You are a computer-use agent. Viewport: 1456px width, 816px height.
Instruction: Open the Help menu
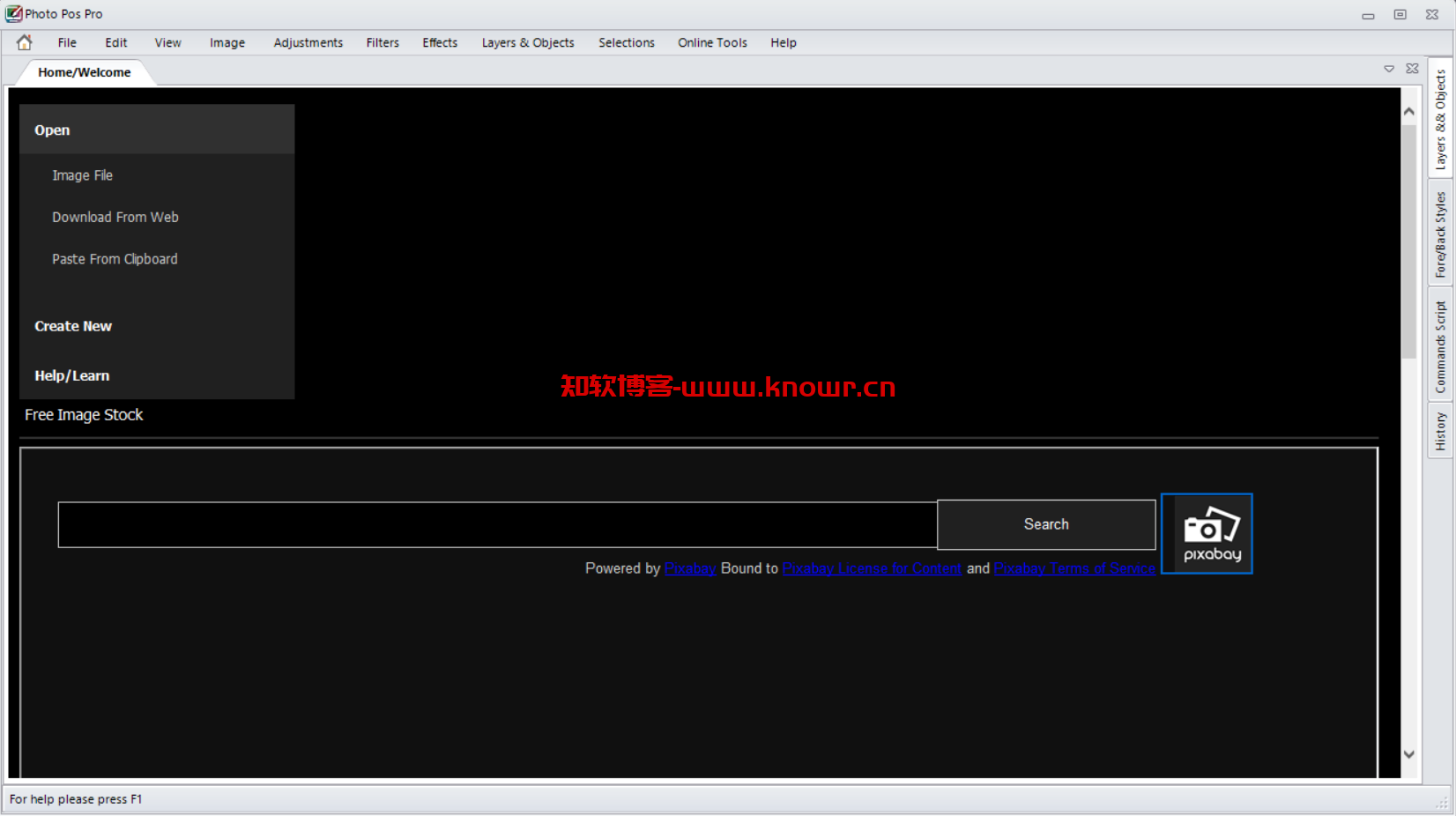pos(784,42)
